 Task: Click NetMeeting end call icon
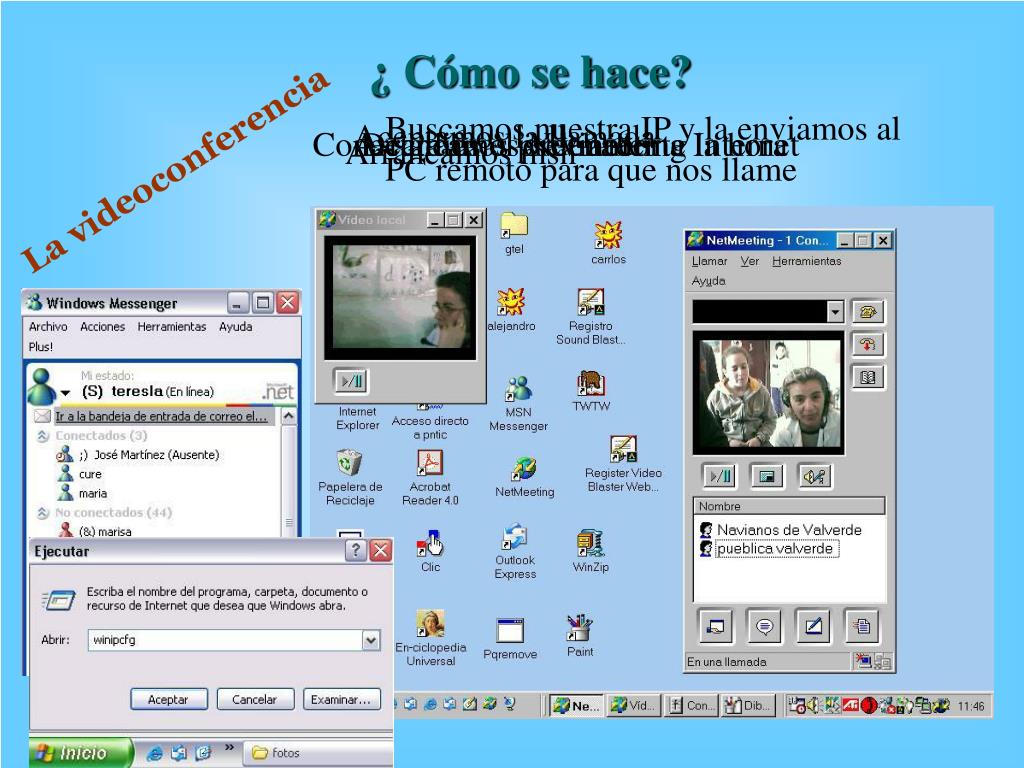(x=868, y=344)
